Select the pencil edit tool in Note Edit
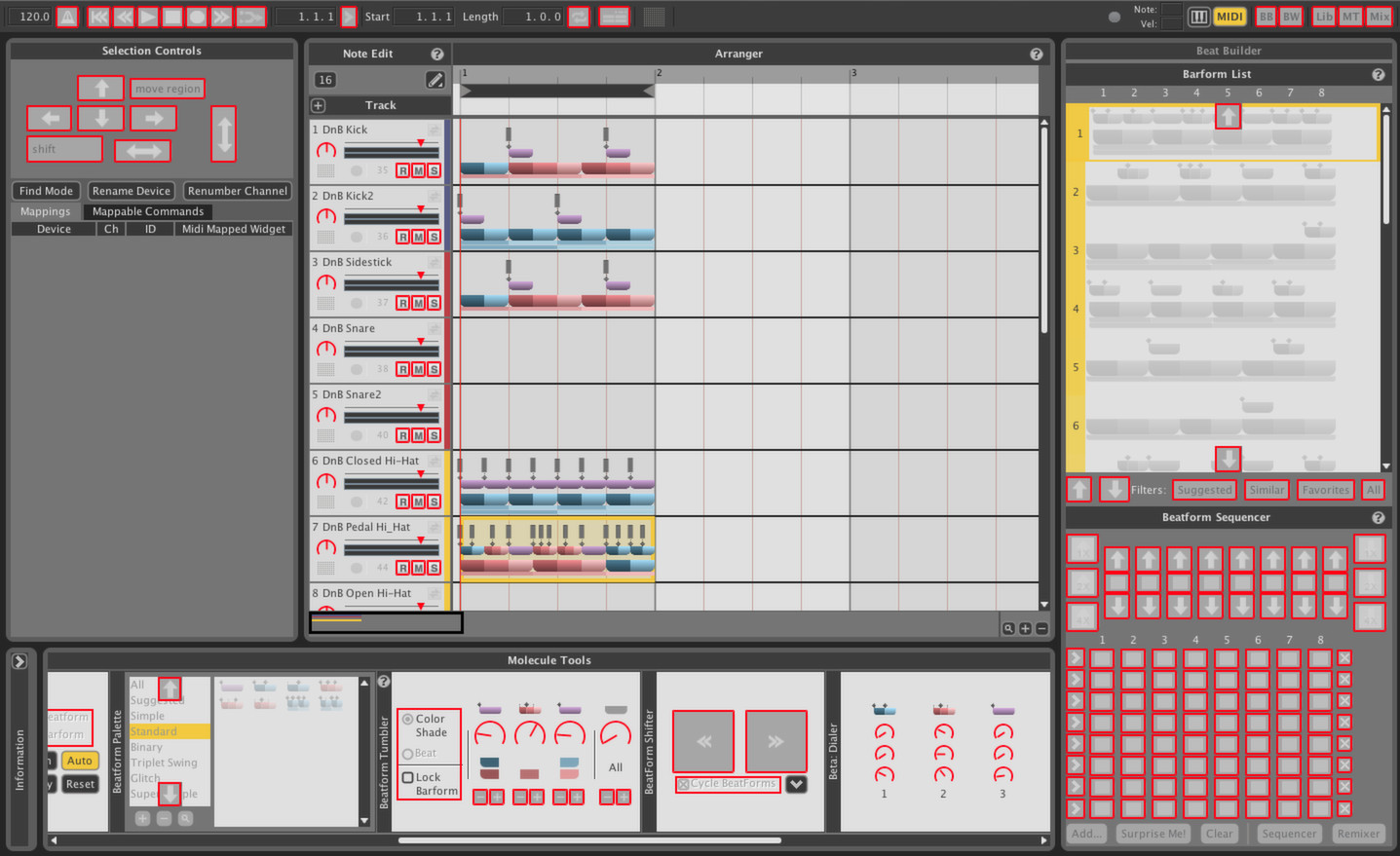 435,79
